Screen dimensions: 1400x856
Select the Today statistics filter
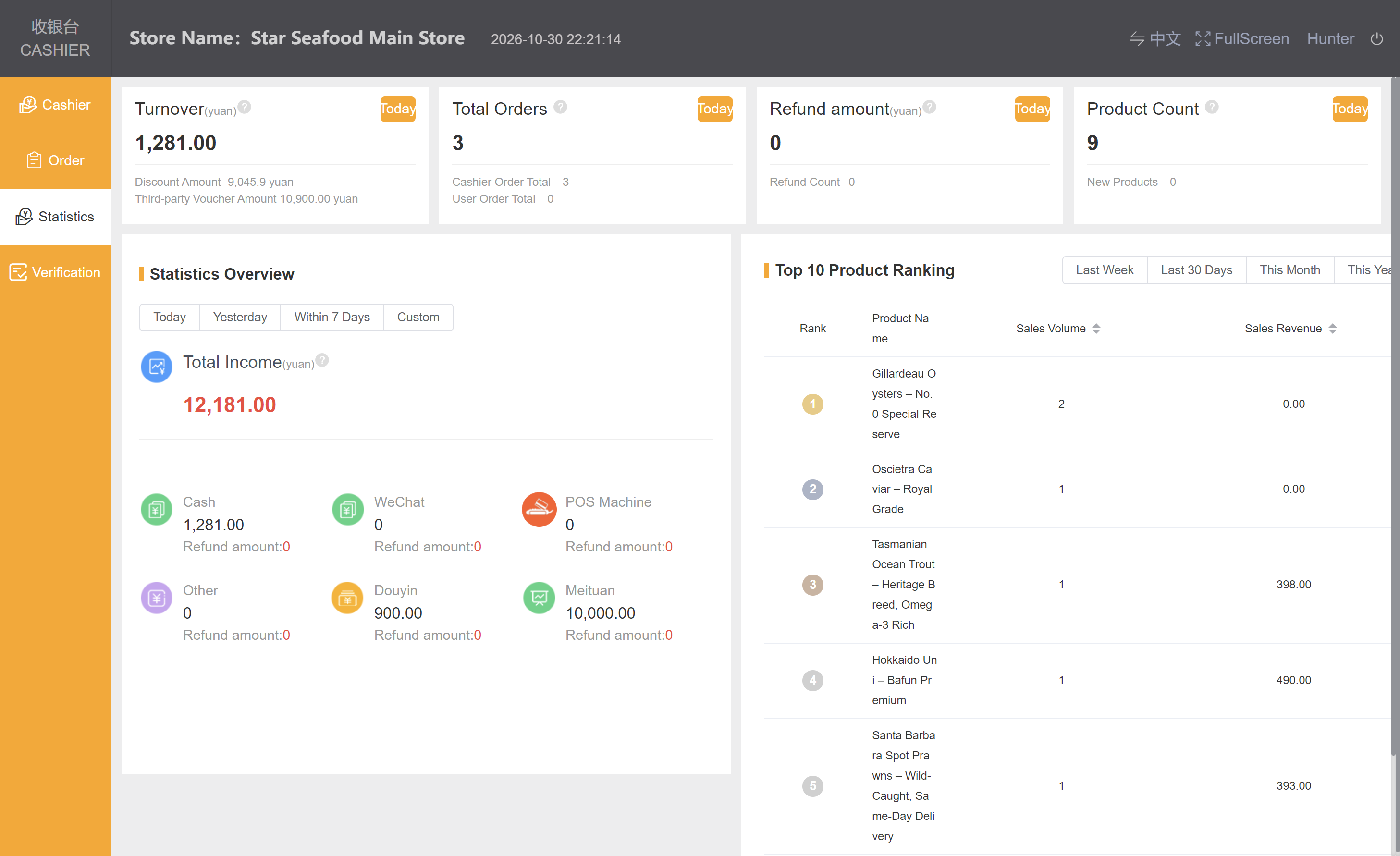coord(169,317)
